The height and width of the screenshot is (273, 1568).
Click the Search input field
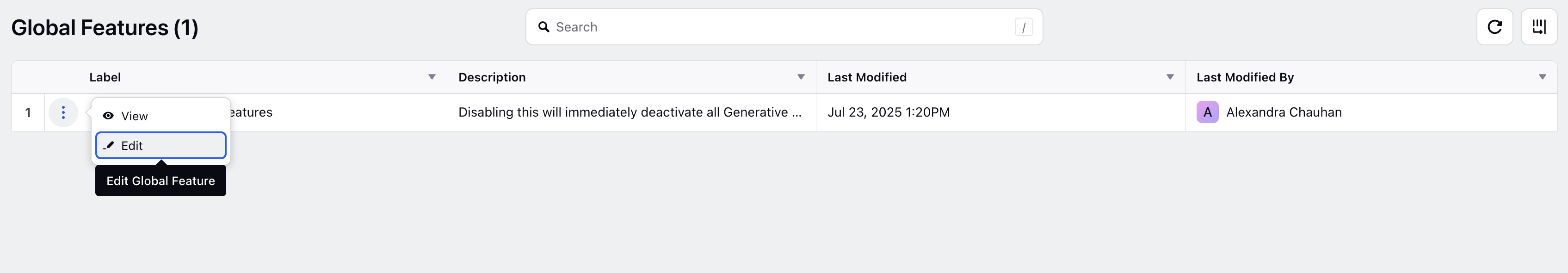coord(784,27)
